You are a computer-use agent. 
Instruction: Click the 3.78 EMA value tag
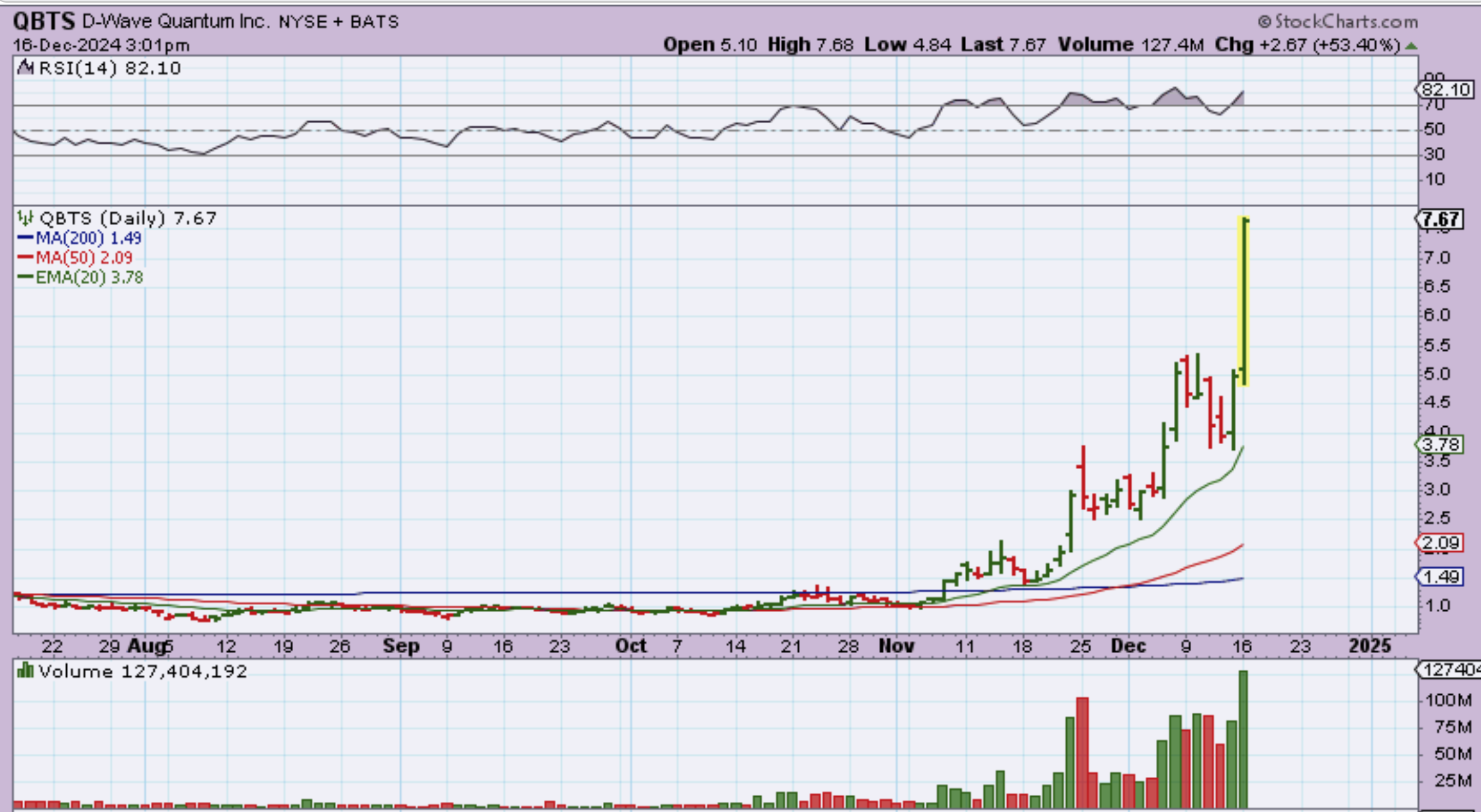pyautogui.click(x=1439, y=445)
